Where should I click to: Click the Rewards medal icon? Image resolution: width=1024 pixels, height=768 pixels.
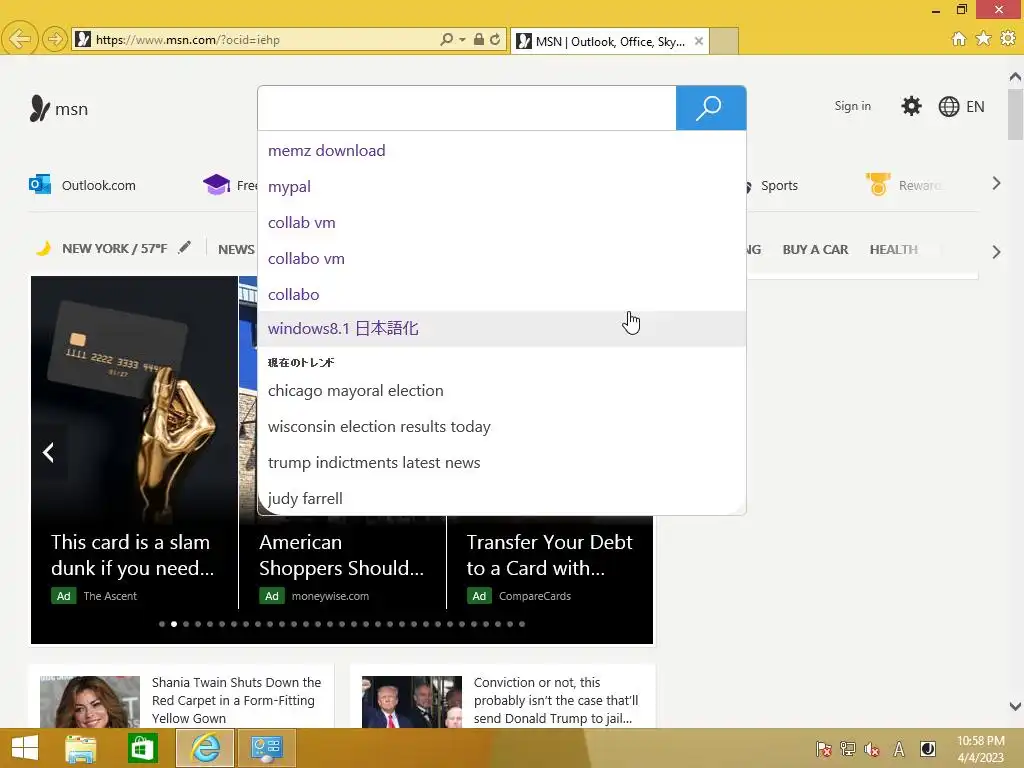pos(878,184)
